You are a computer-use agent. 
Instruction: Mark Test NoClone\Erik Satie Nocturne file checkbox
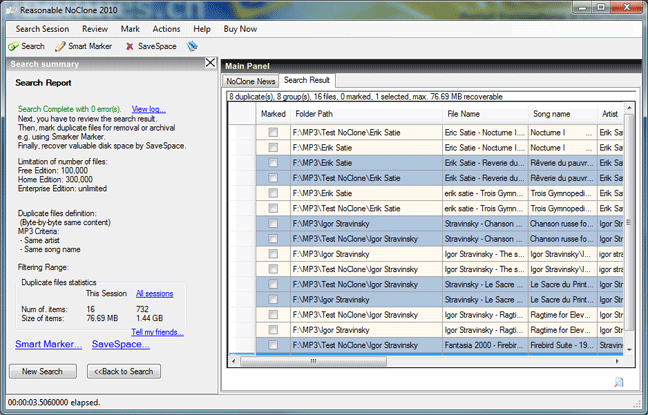(x=273, y=132)
